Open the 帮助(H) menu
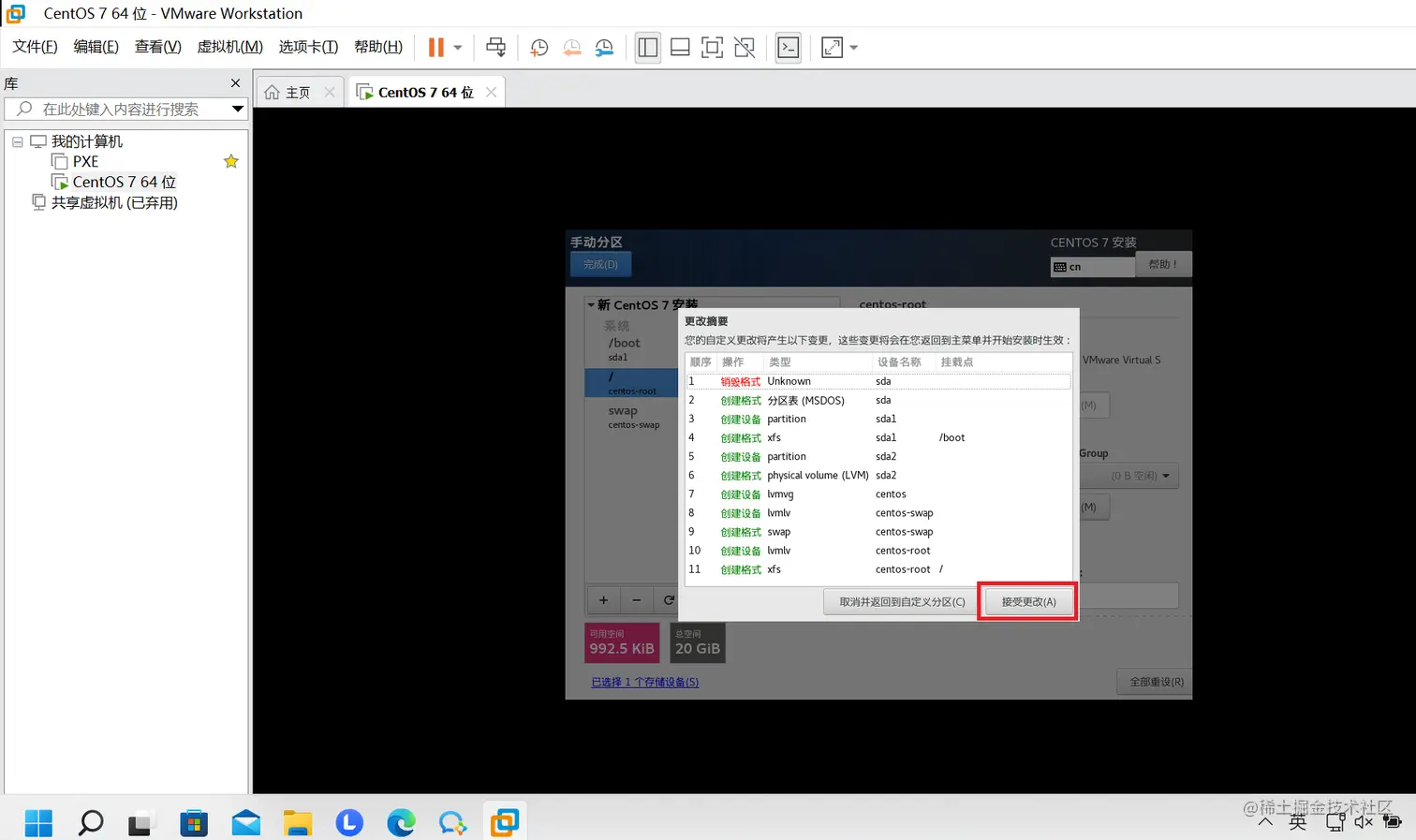This screenshot has width=1416, height=840. (378, 47)
